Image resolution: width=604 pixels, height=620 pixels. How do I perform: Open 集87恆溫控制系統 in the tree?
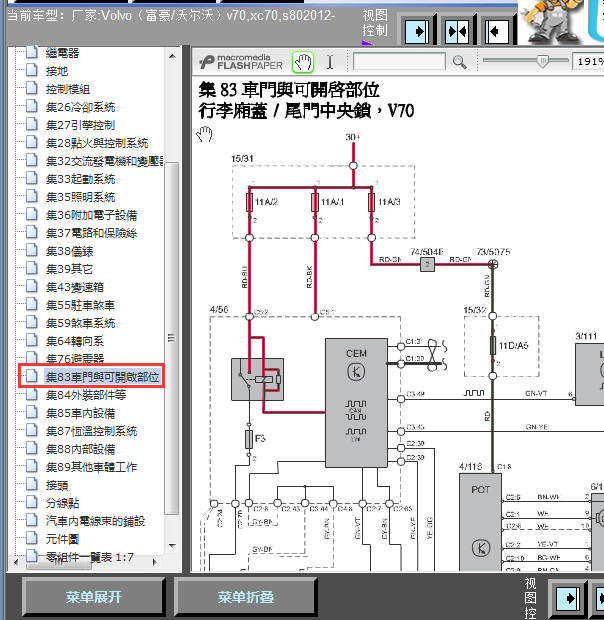pyautogui.click(x=91, y=431)
